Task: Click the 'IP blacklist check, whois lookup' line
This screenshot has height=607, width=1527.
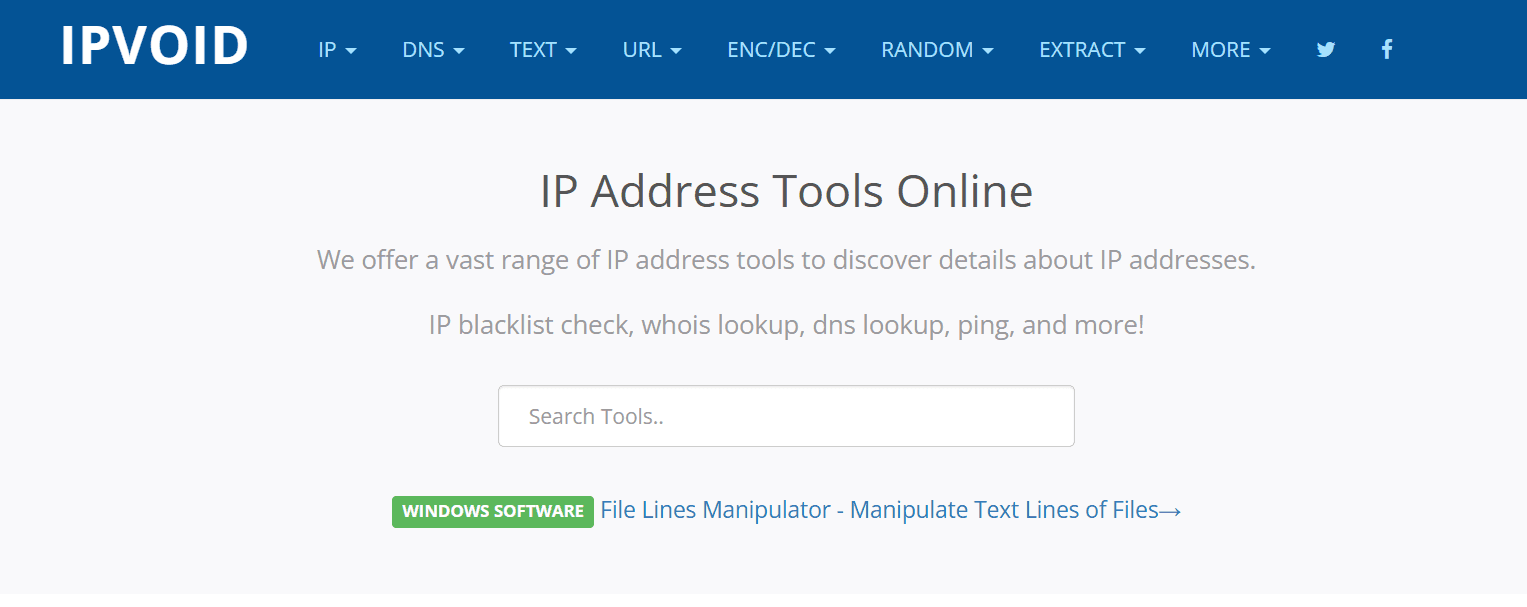Action: coord(786,325)
